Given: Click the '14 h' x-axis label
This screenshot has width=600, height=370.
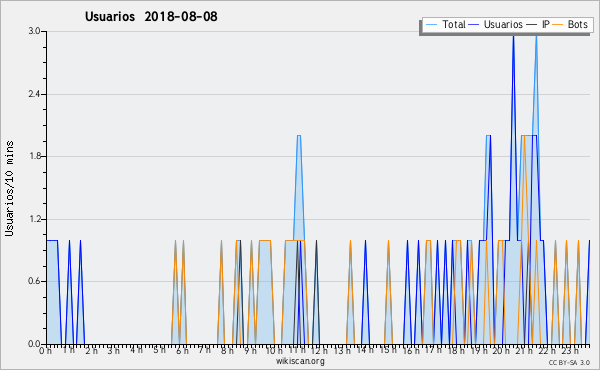Looking at the screenshot, I should [x=365, y=350].
